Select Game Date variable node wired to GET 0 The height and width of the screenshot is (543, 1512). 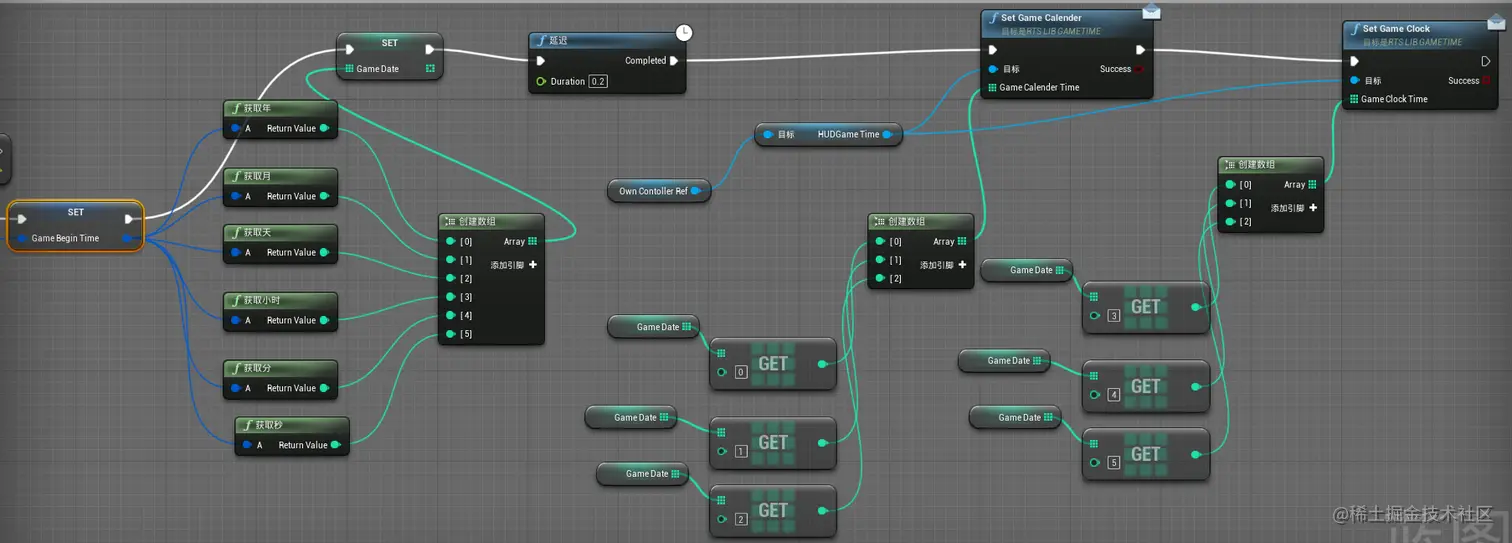(654, 327)
